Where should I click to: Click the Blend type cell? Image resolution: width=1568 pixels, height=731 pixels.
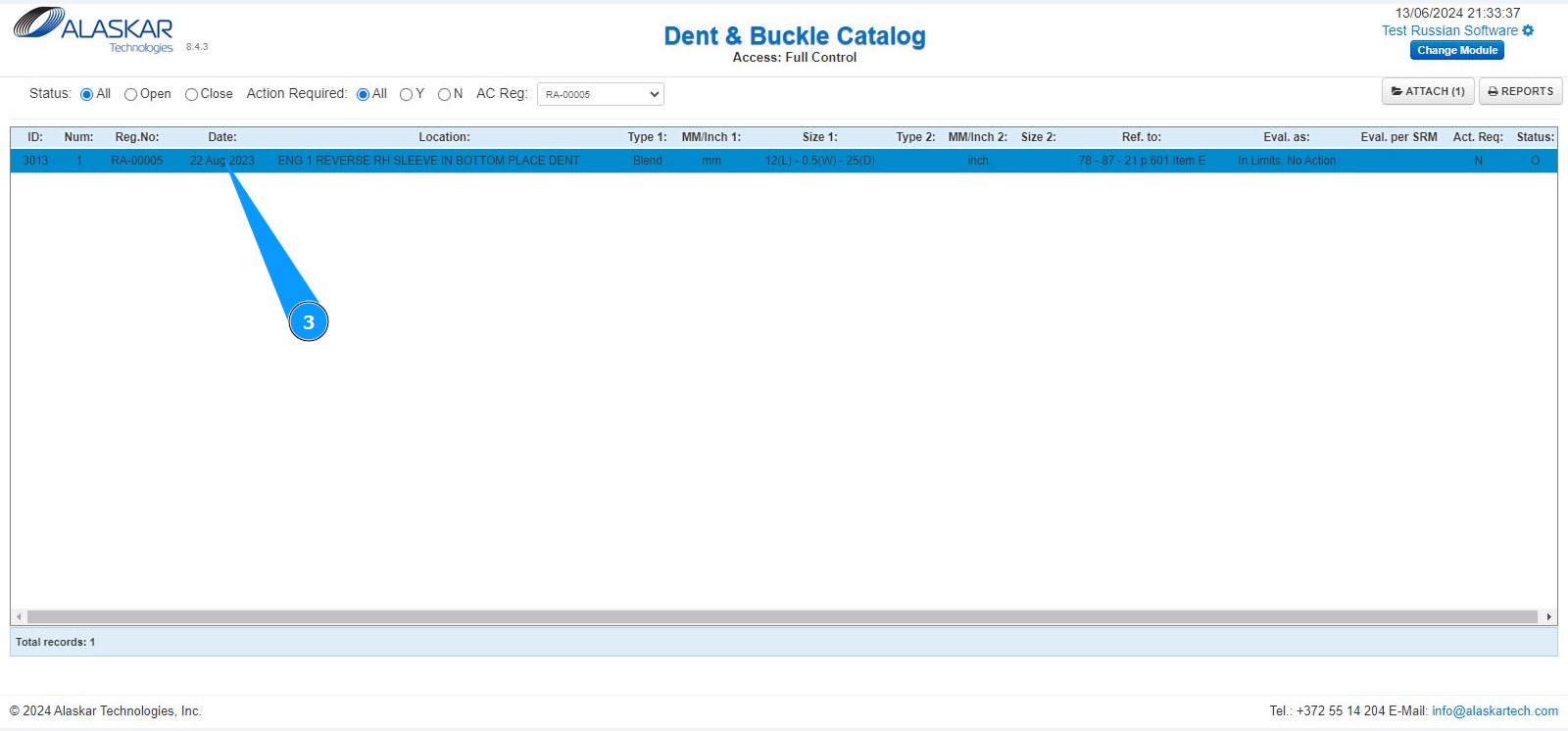pyautogui.click(x=647, y=161)
